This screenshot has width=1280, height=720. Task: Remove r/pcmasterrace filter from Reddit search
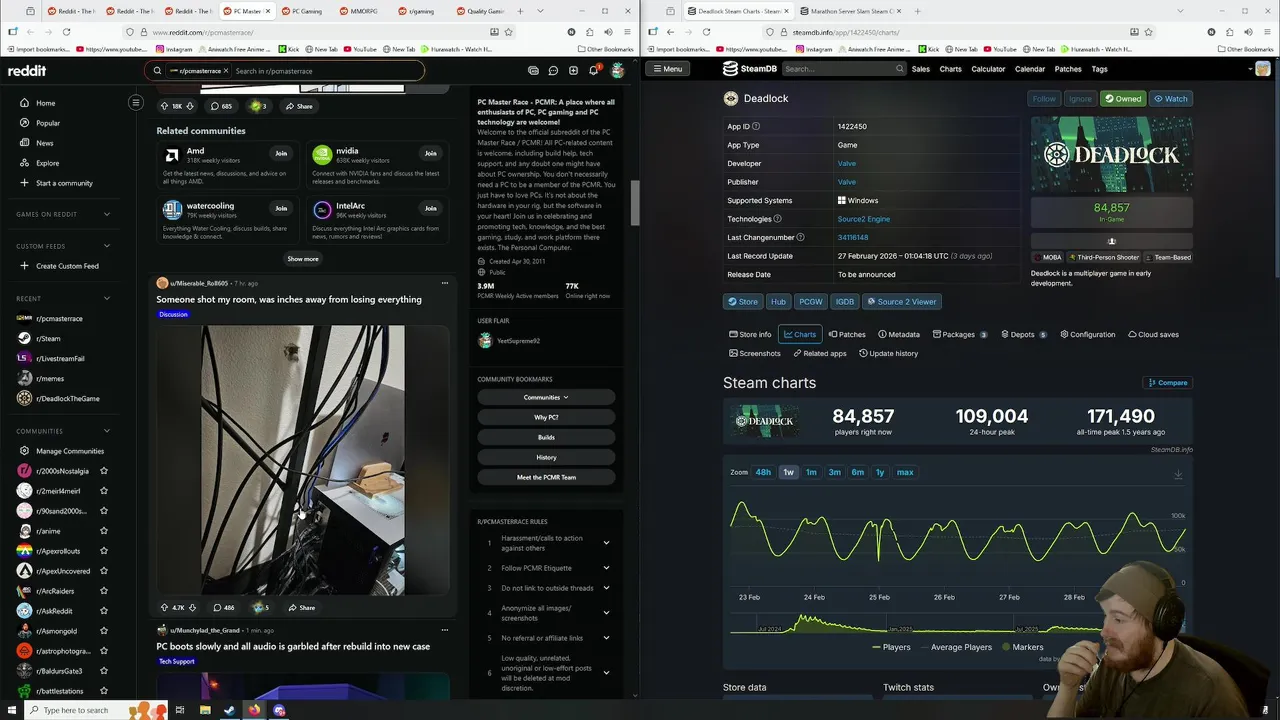point(226,71)
